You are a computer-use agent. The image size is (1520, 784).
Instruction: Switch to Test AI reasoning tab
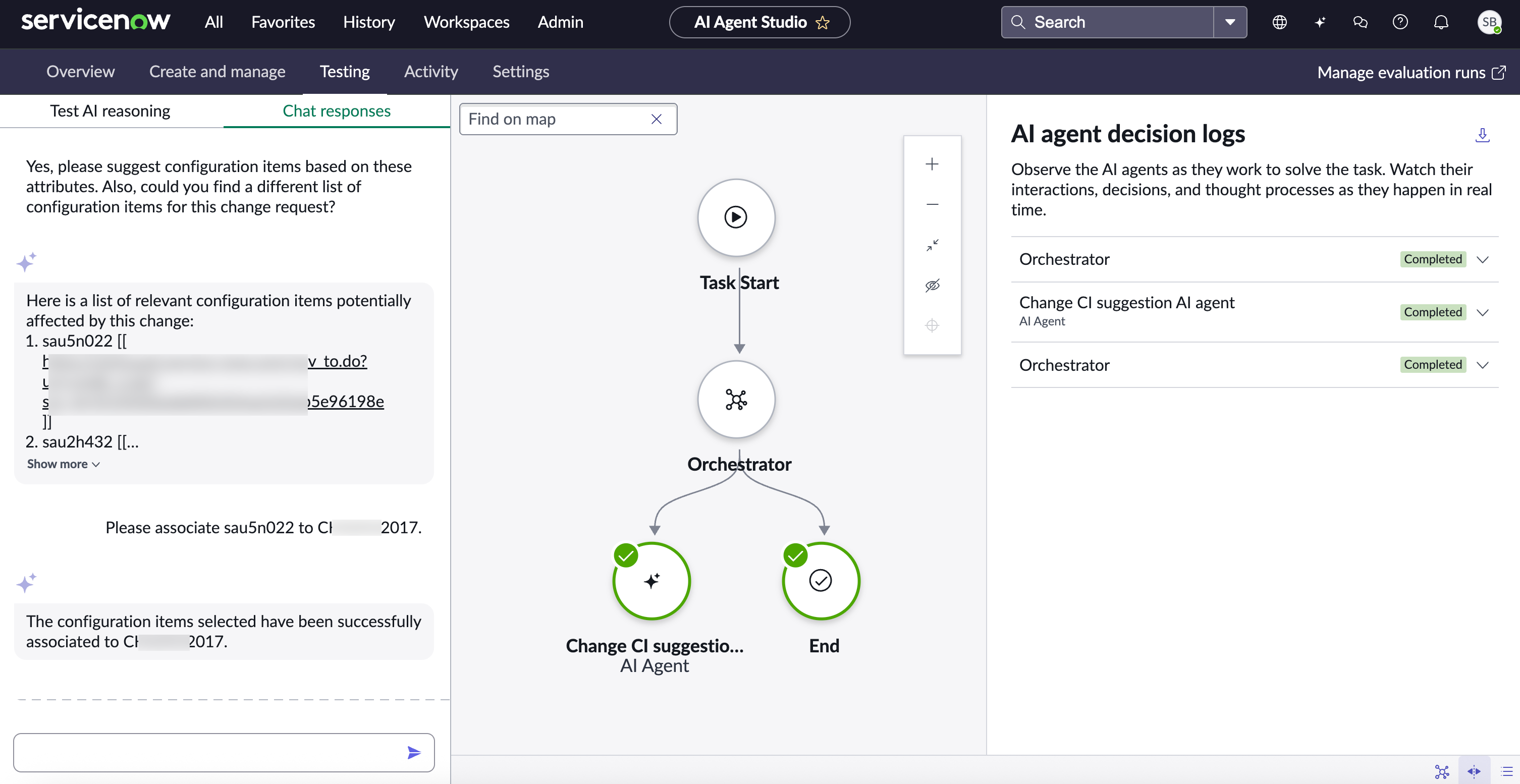[x=111, y=111]
